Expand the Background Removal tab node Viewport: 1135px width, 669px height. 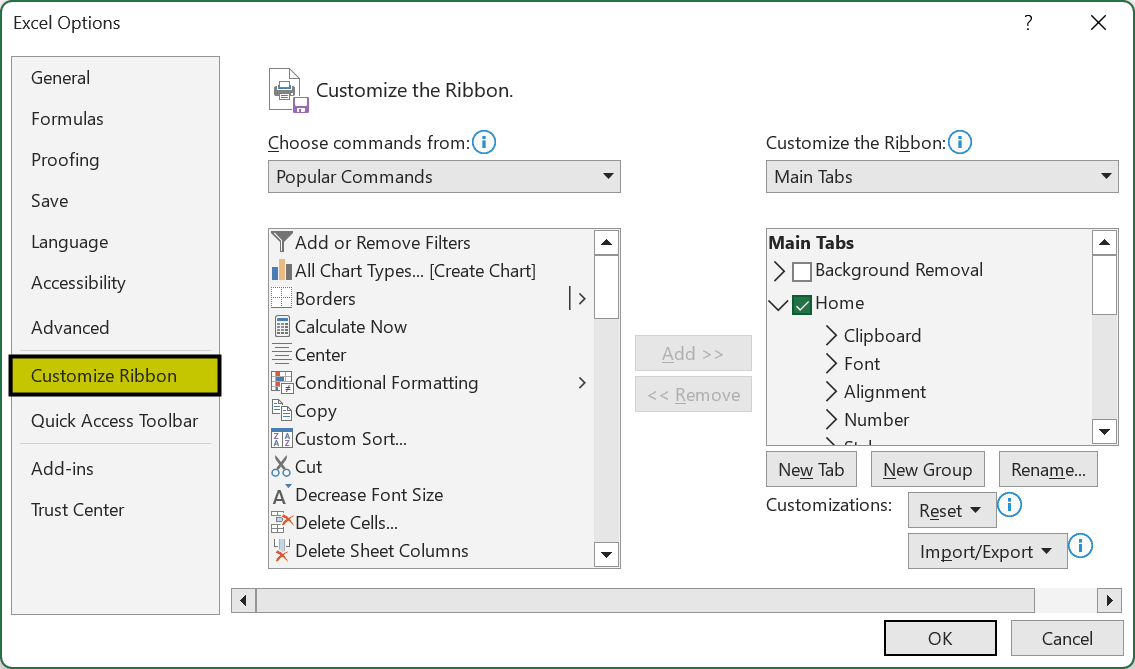[x=779, y=271]
